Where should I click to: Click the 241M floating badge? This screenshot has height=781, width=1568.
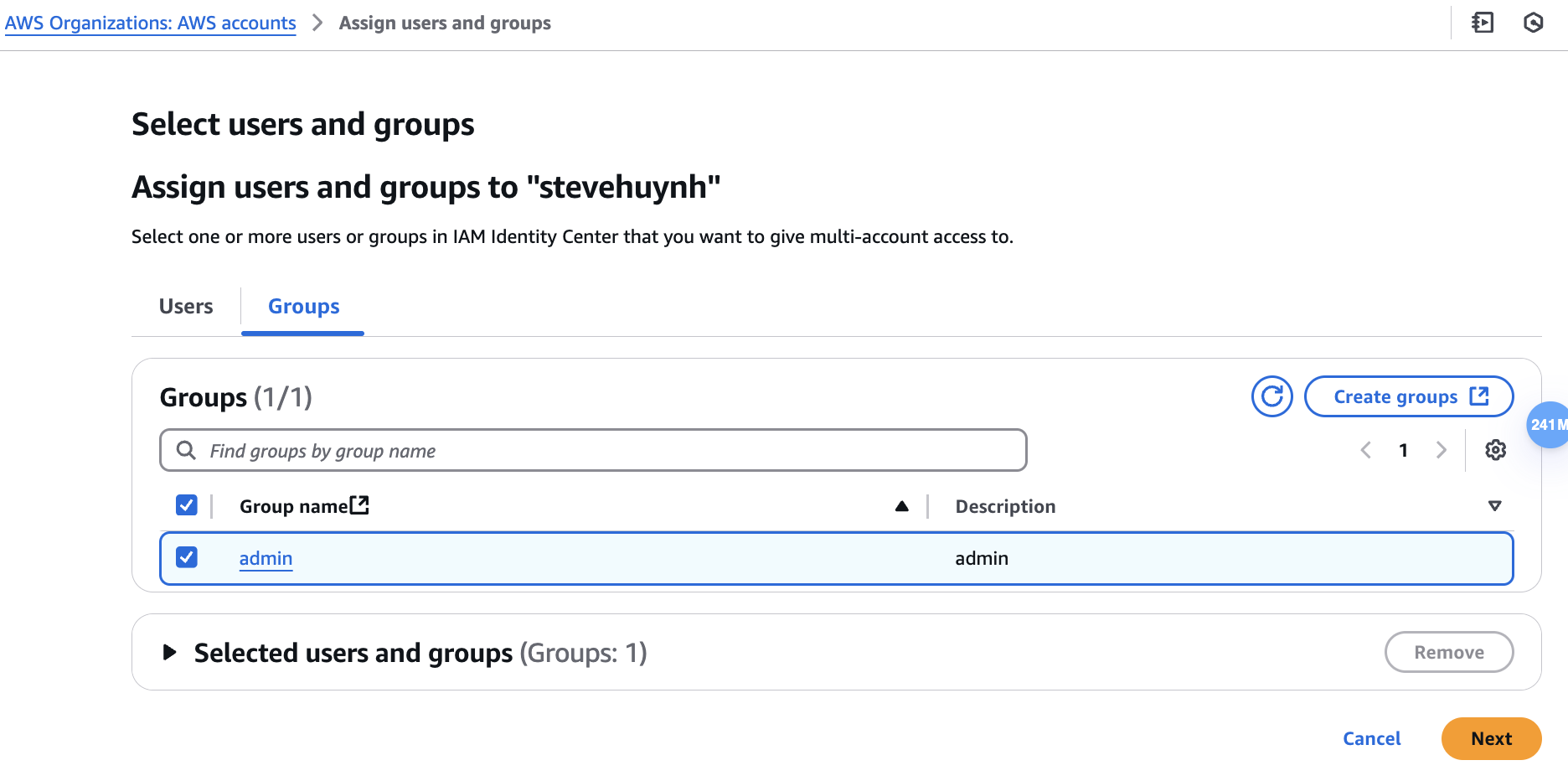[1547, 425]
